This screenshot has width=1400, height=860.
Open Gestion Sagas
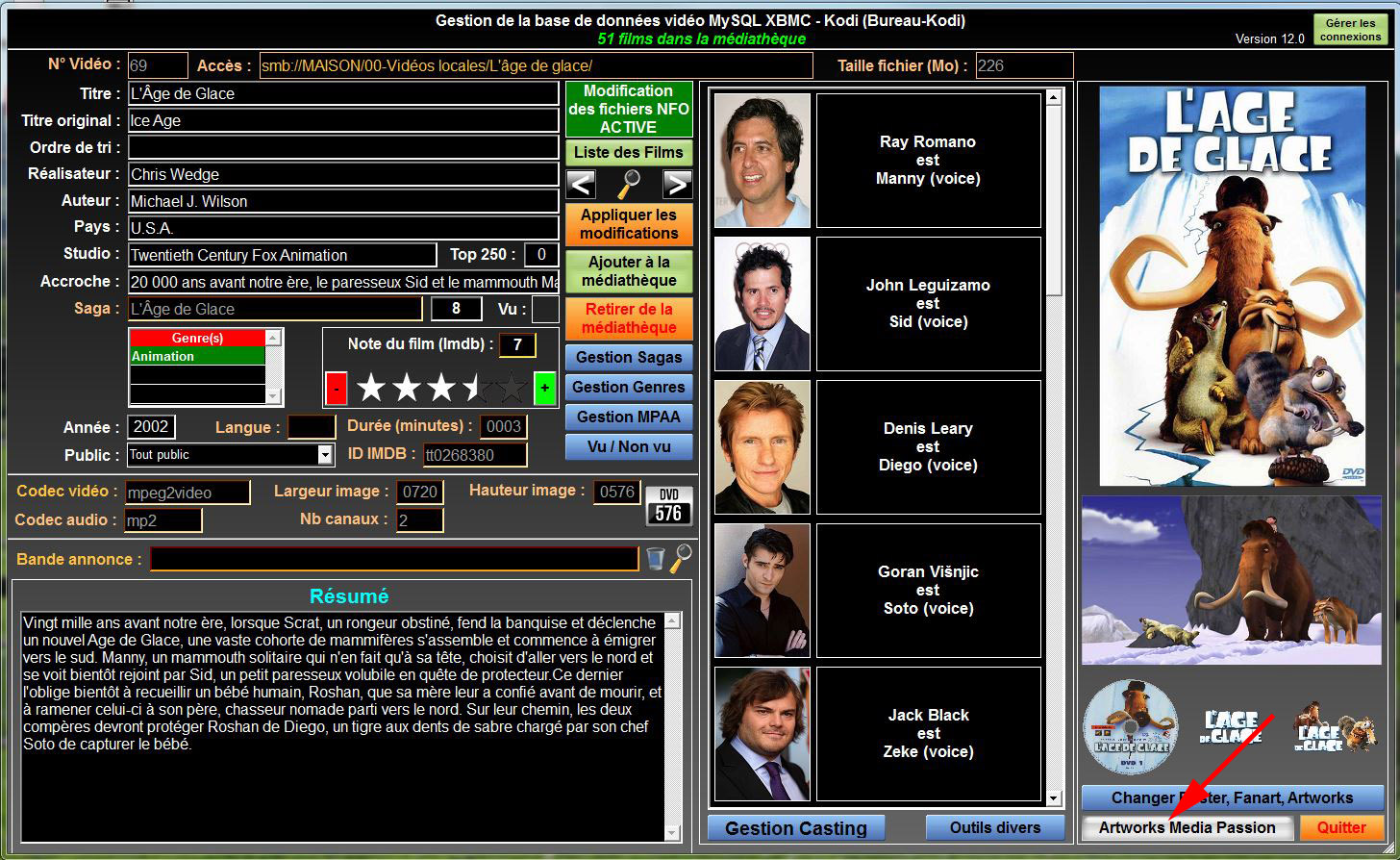click(629, 357)
